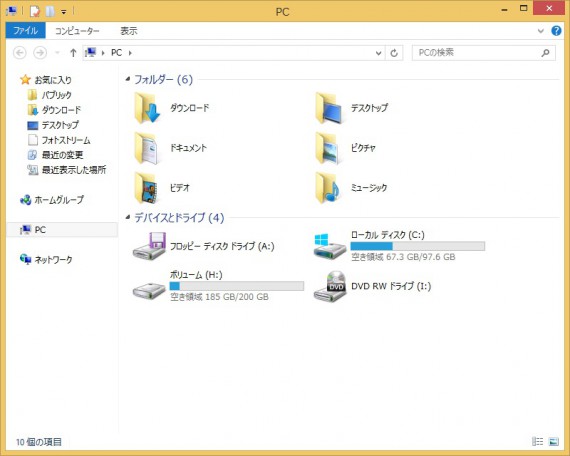Click the PC system icon in title bar
The width and height of the screenshot is (570, 456).
point(11,11)
